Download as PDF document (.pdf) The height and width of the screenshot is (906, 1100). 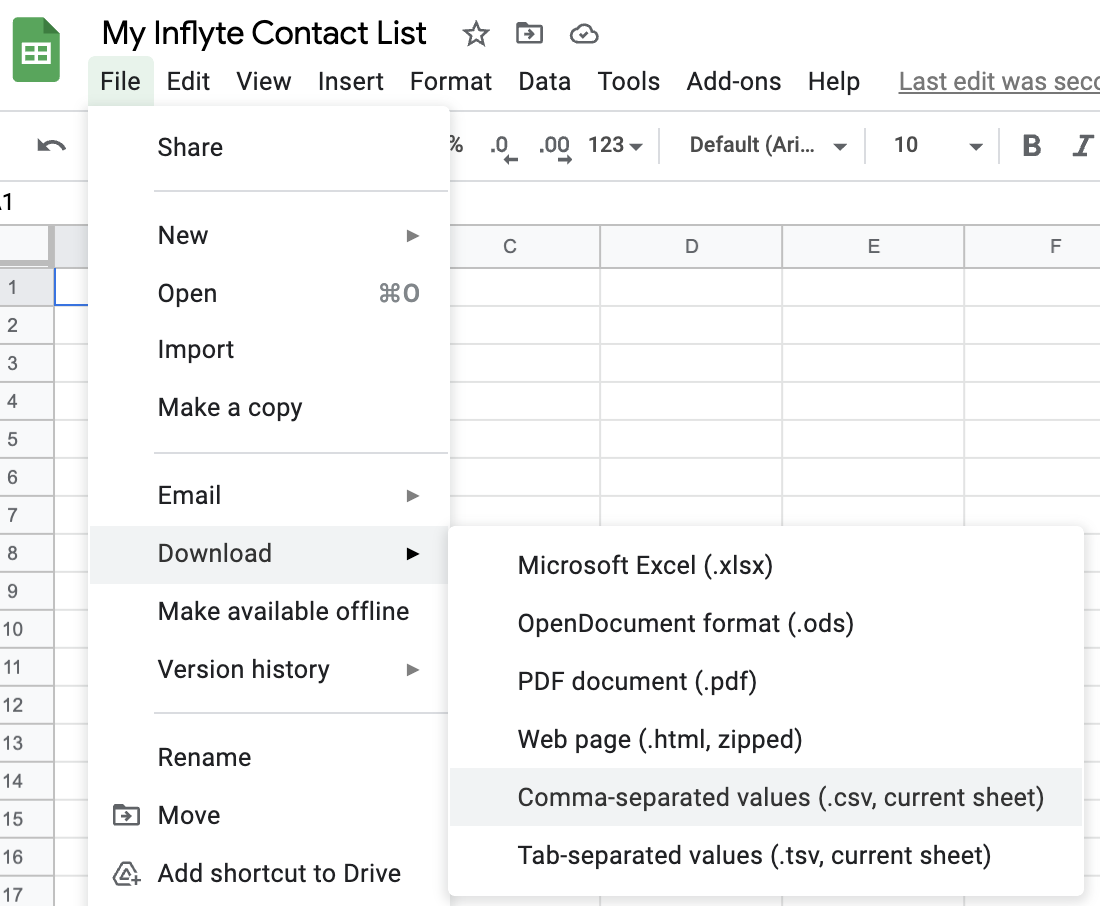click(766, 681)
